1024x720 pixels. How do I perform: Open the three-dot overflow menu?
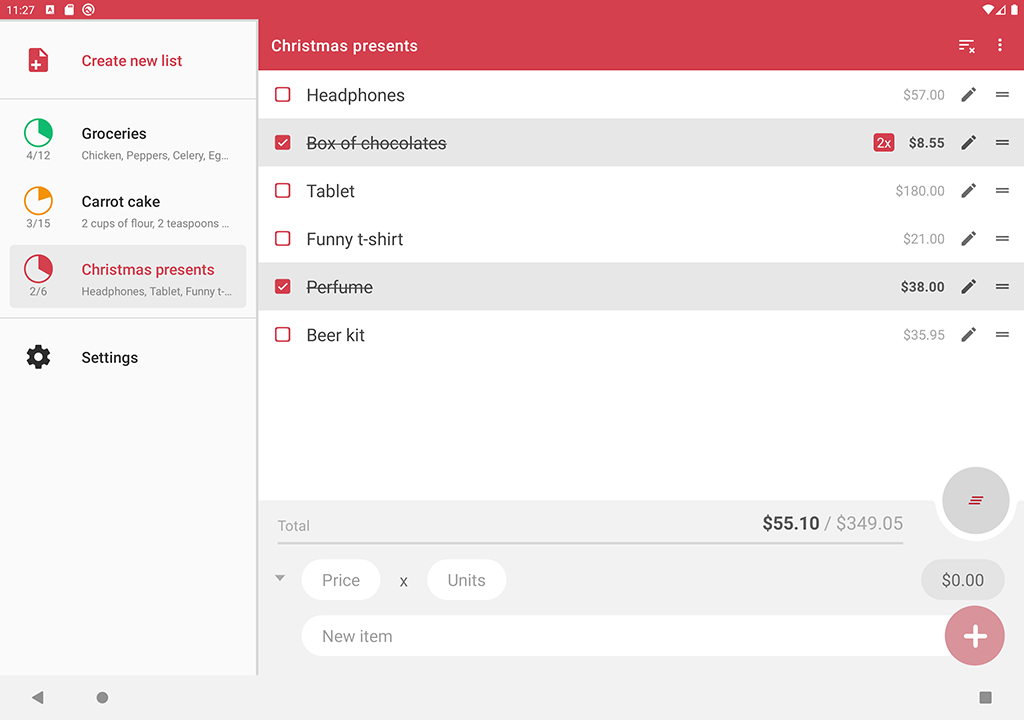[x=999, y=46]
